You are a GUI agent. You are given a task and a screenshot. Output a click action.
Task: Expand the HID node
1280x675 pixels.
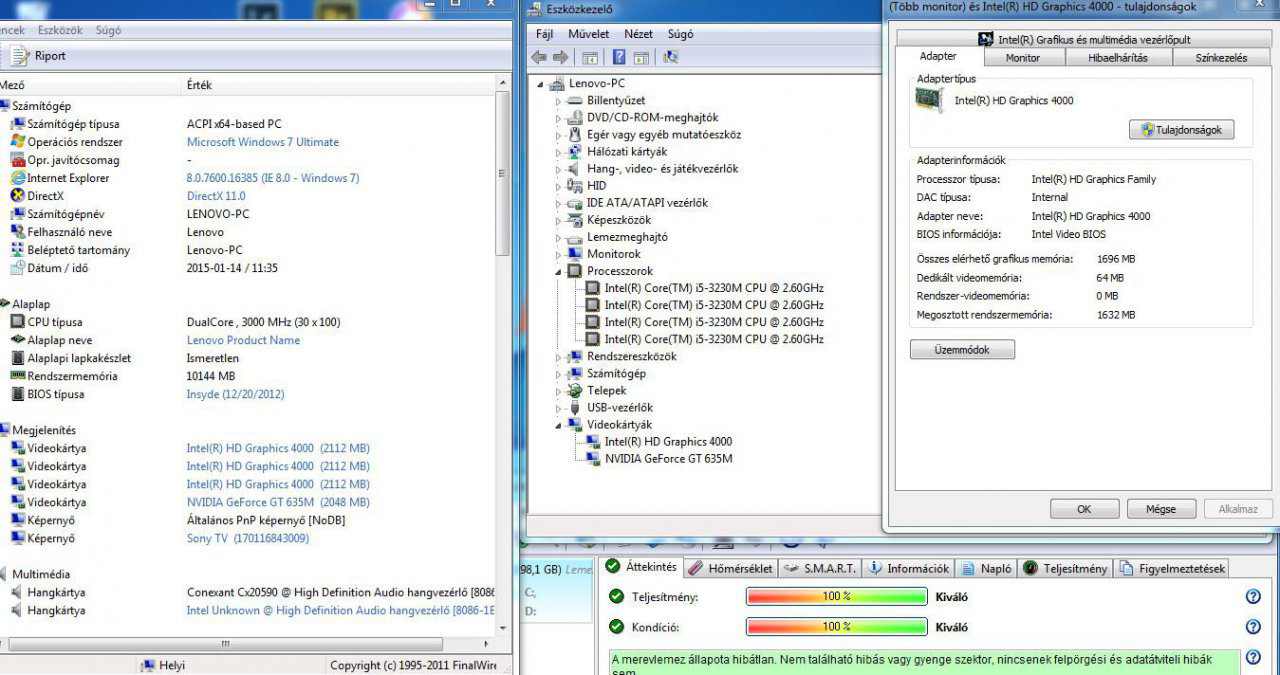559,186
